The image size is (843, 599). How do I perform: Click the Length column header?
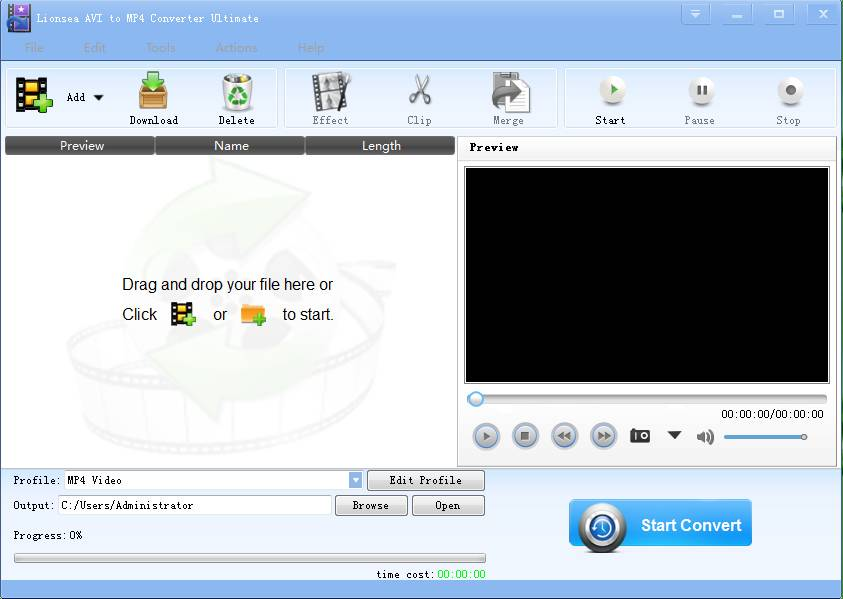[380, 146]
